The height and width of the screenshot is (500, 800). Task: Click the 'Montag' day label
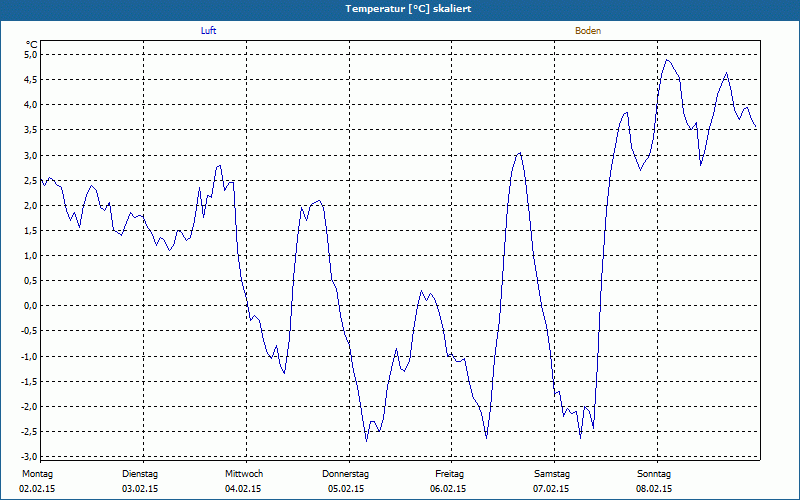point(37,474)
